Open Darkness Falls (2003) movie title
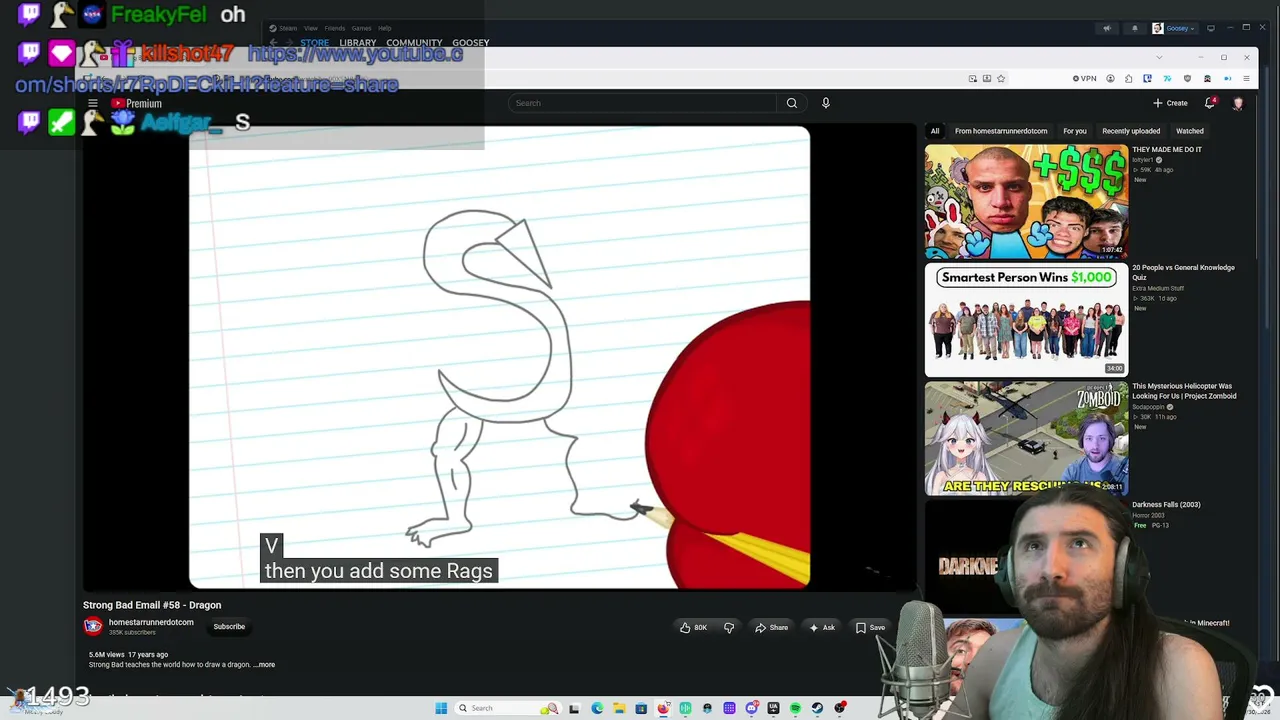1280x720 pixels. tap(1166, 505)
